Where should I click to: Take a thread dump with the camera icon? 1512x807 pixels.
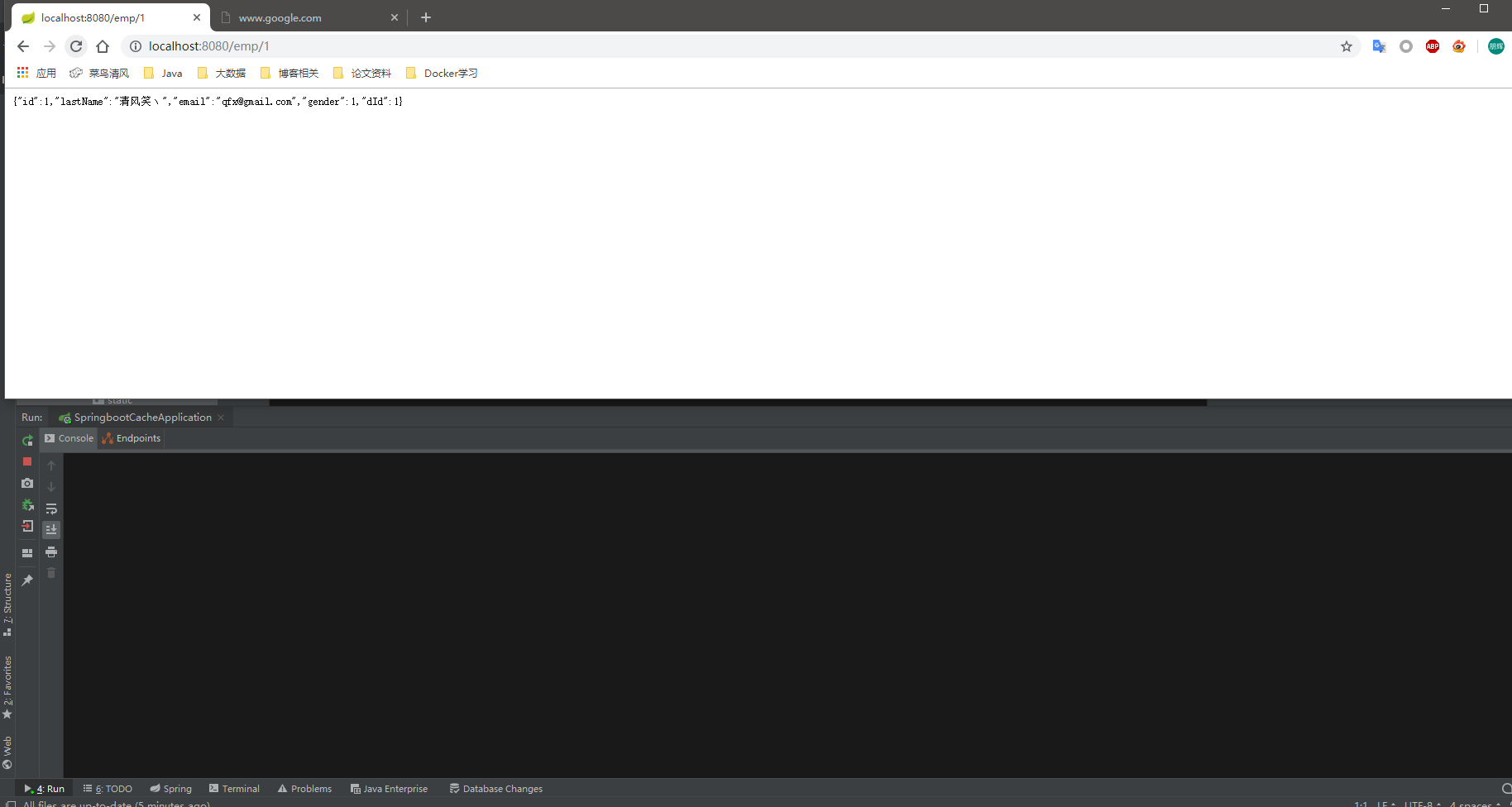27,483
